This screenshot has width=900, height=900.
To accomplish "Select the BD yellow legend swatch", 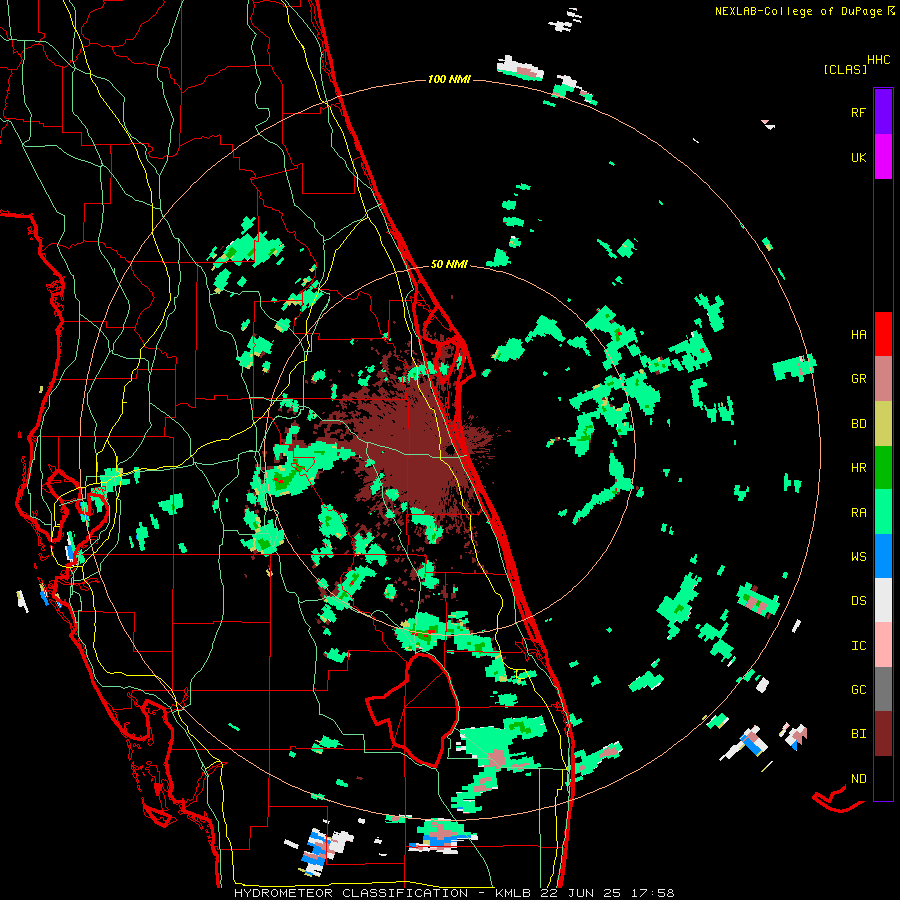I will click(883, 424).
